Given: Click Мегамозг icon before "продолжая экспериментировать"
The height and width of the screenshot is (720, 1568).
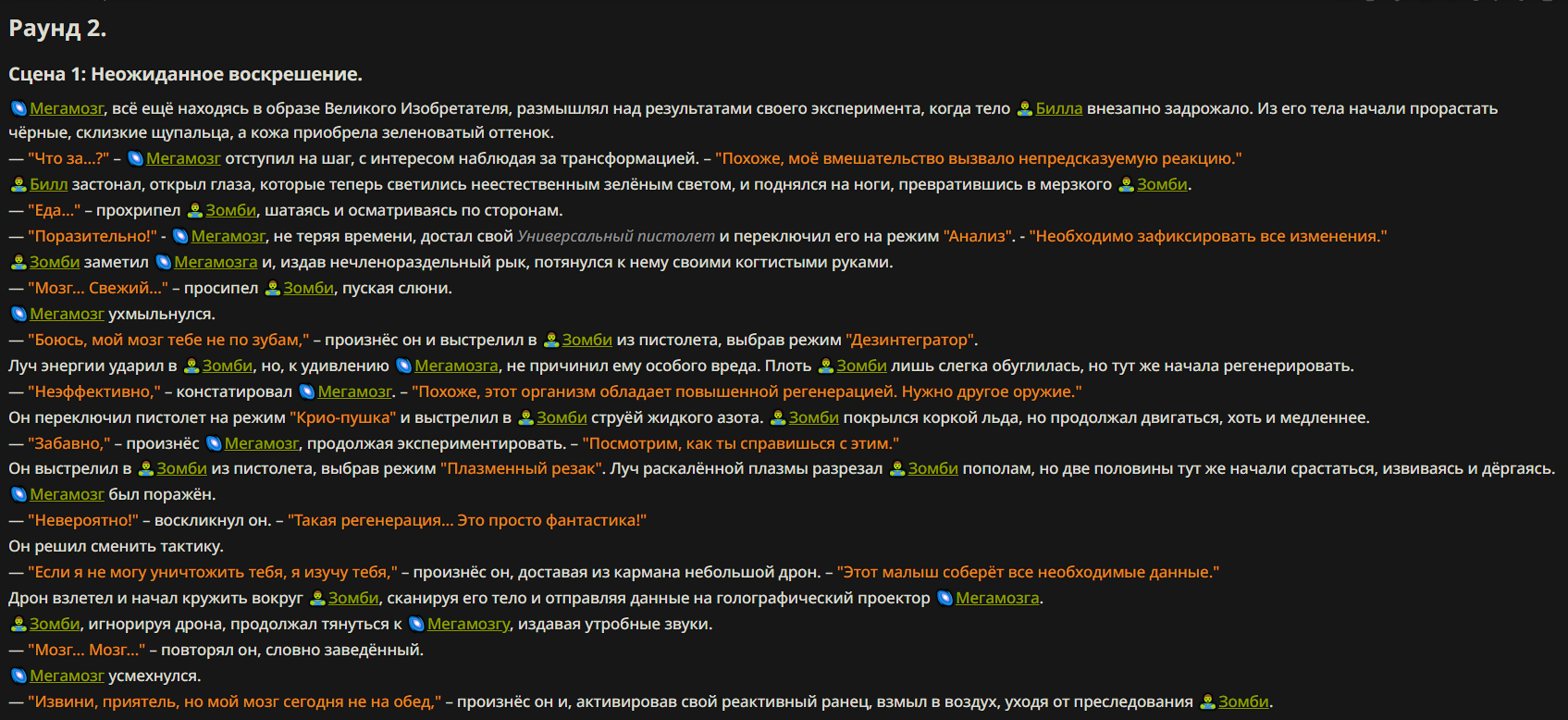Looking at the screenshot, I should tap(214, 443).
